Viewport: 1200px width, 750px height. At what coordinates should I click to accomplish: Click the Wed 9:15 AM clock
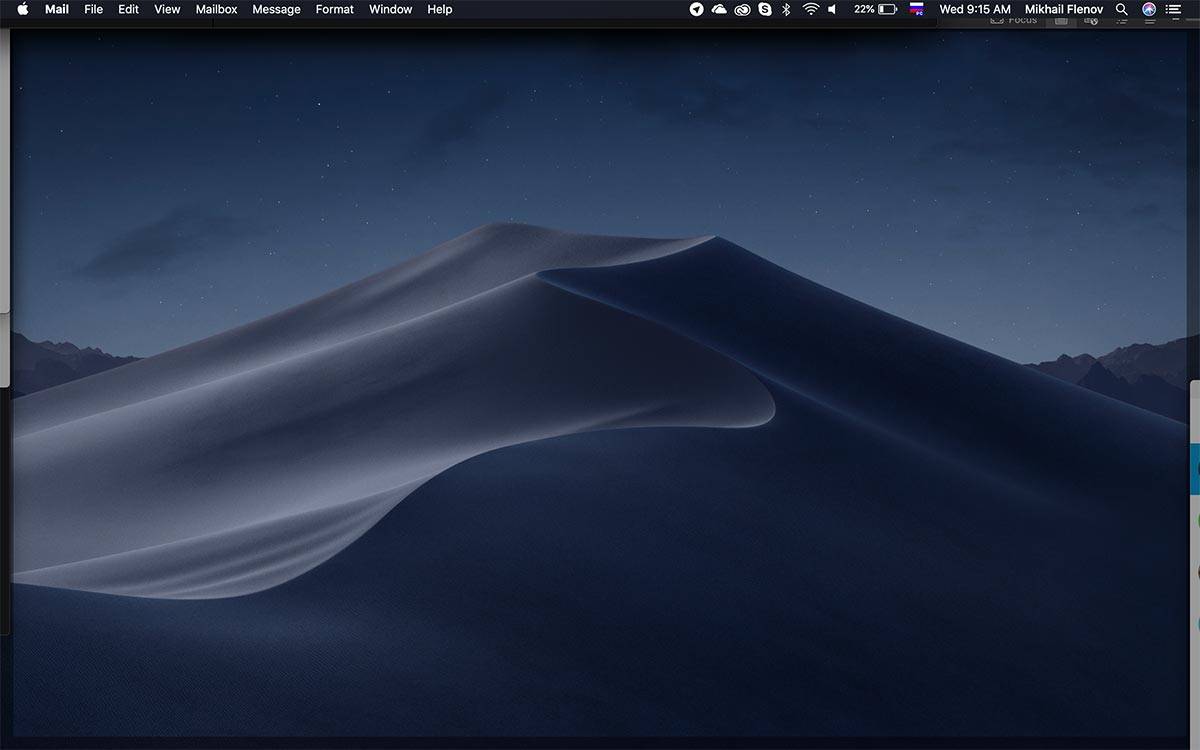[975, 9]
